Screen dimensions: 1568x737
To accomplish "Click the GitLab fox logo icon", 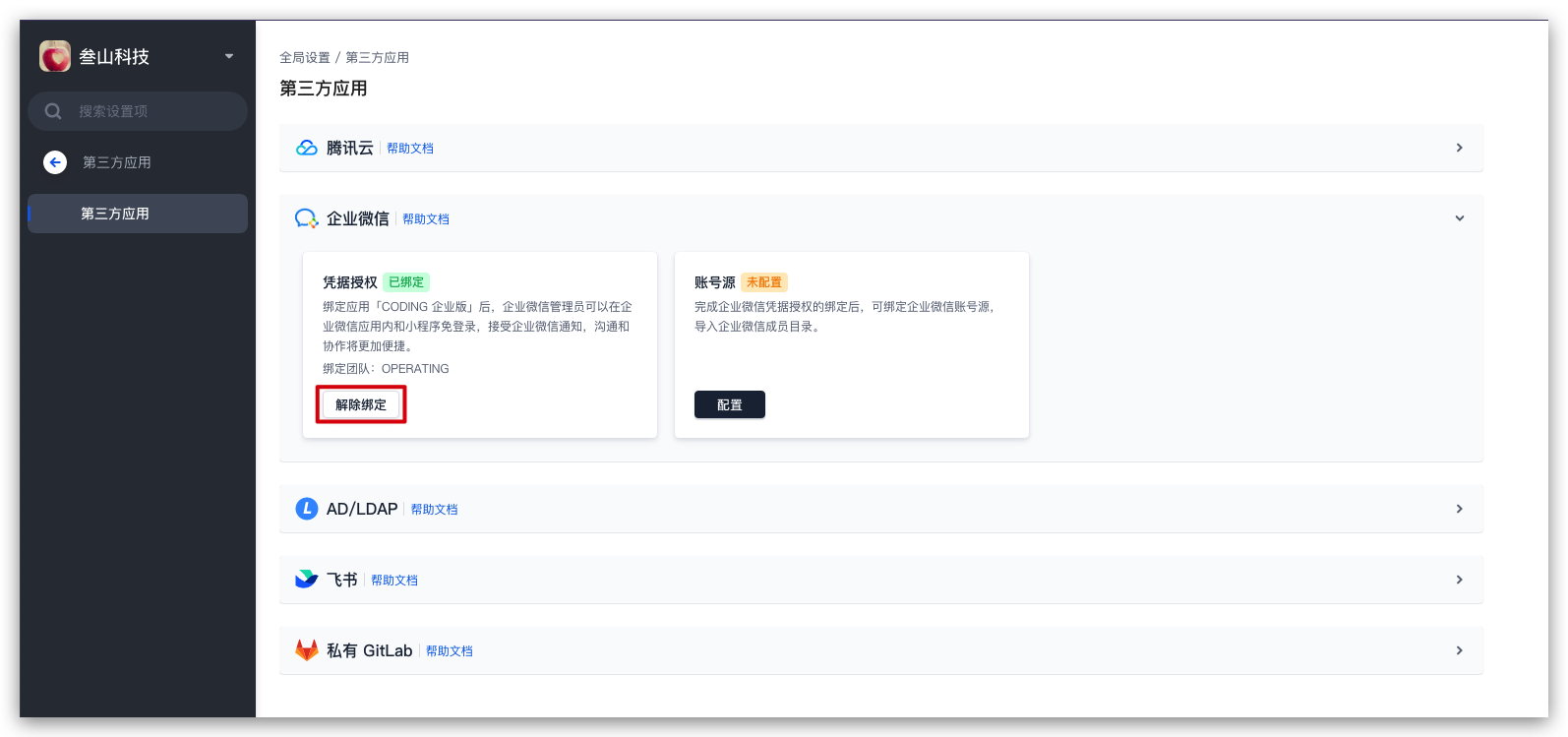I will 307,650.
